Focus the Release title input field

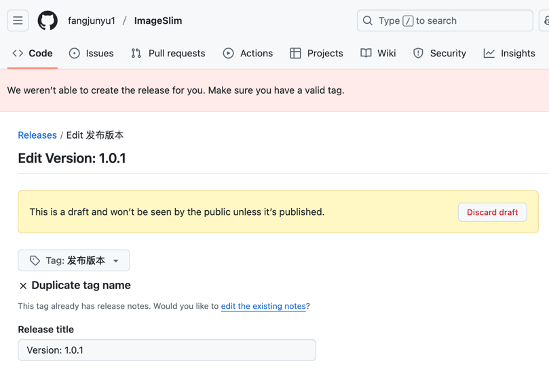[167, 350]
